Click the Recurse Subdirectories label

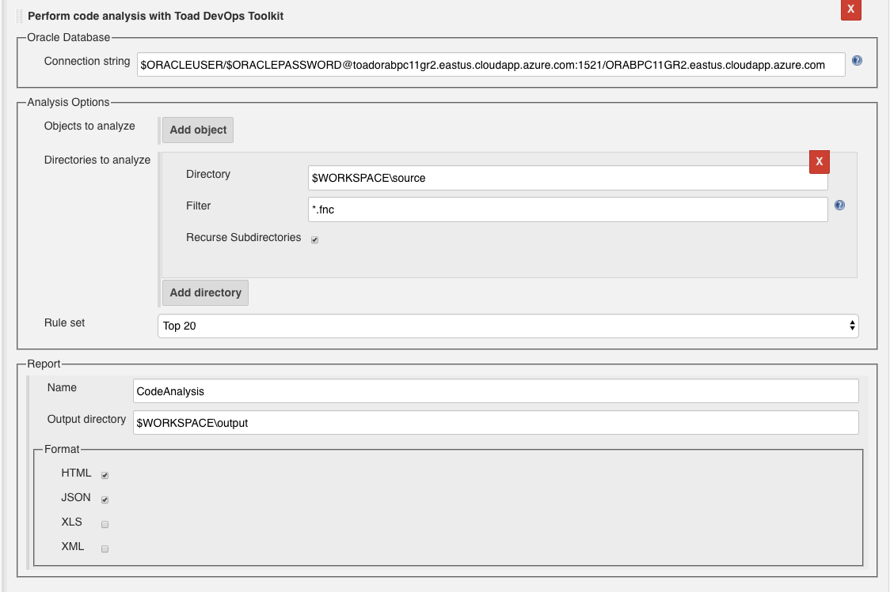pyautogui.click(x=244, y=237)
